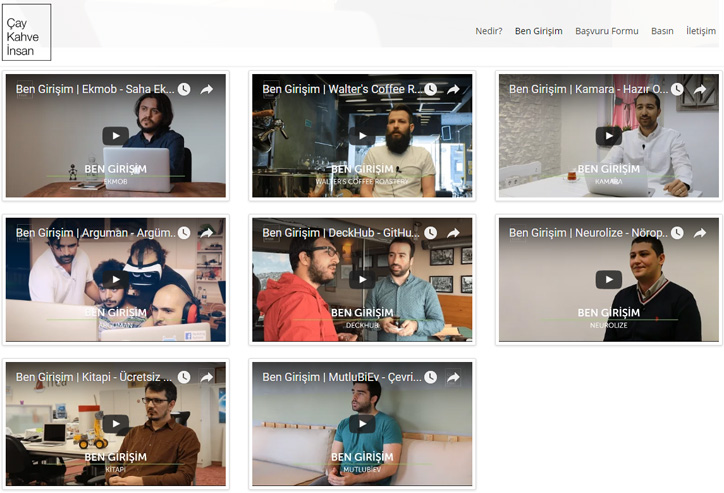Play the Arguman video
Viewport: 724px width, 493px height.
(x=115, y=279)
